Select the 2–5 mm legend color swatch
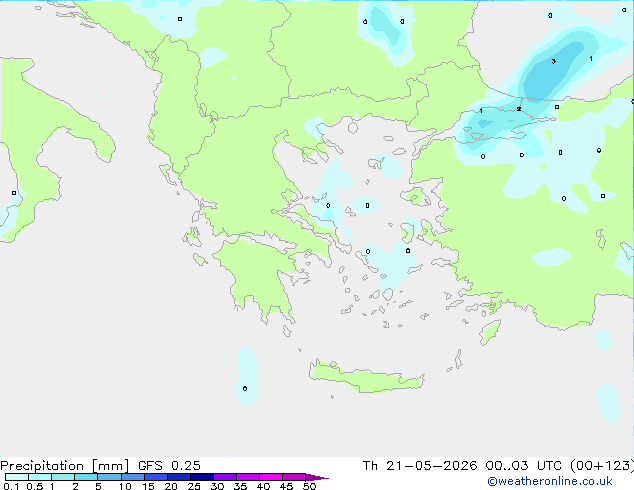 click(x=86, y=477)
